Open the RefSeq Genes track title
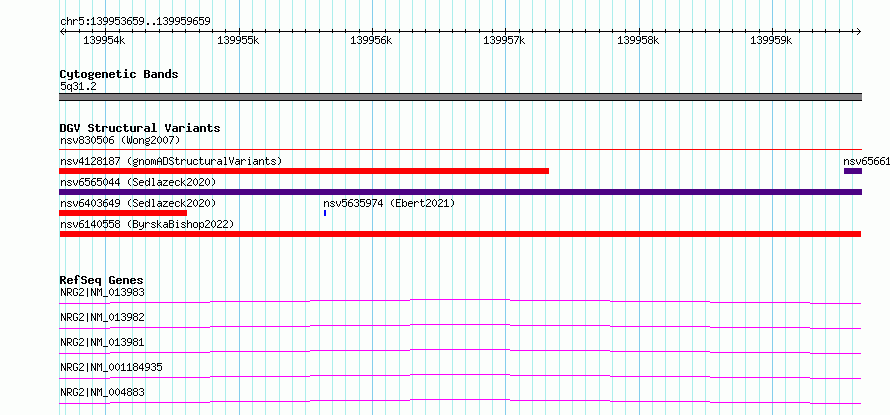 [101, 280]
